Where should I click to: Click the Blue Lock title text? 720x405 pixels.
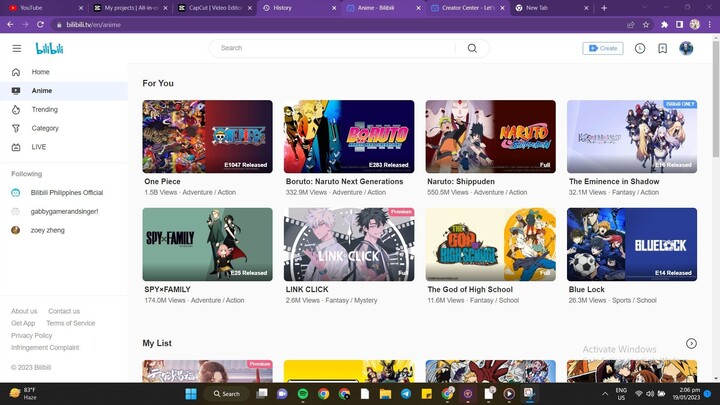coord(586,289)
